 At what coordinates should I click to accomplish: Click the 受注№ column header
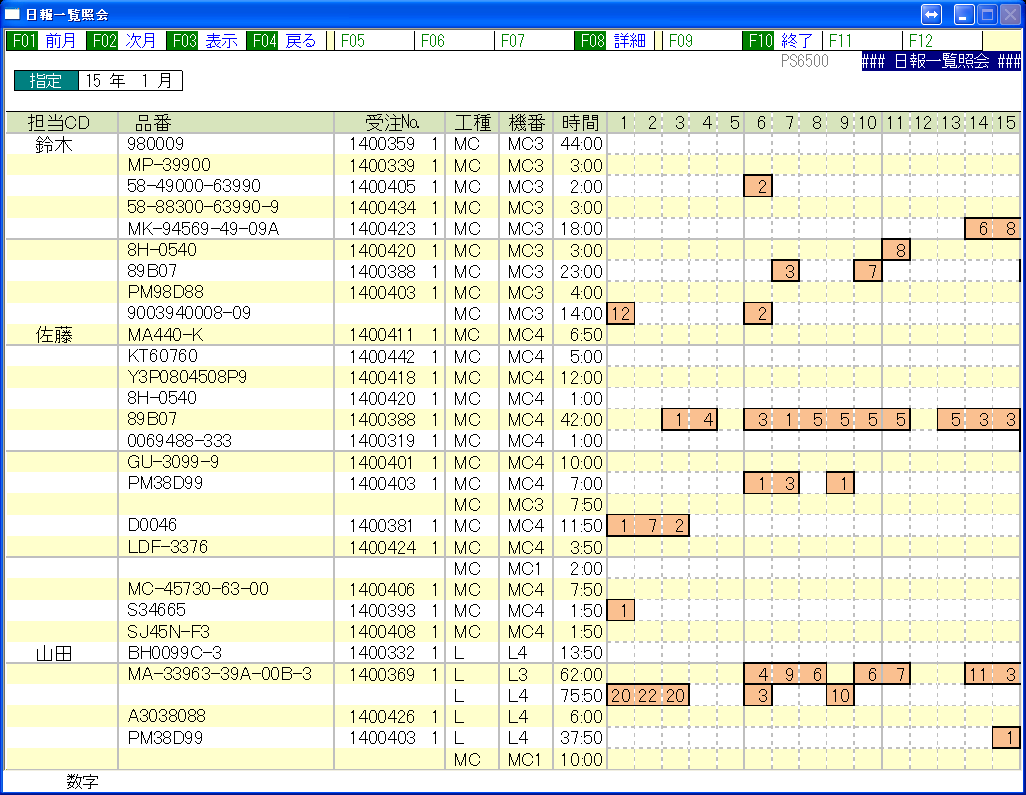391,123
